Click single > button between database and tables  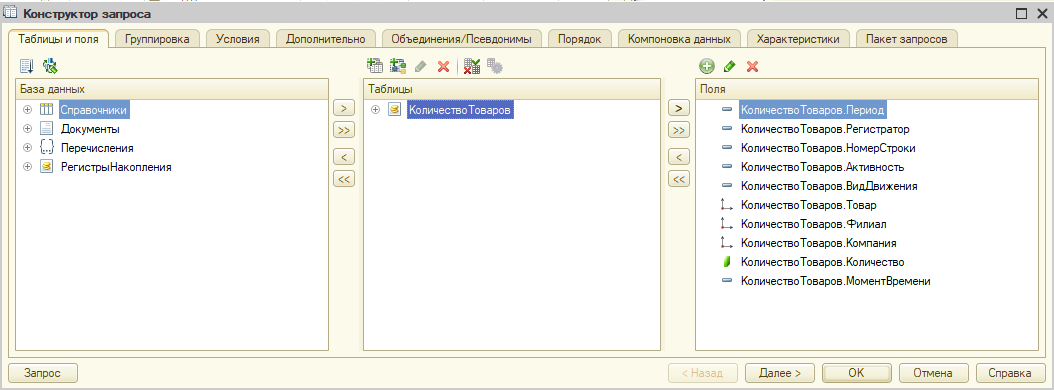343,108
